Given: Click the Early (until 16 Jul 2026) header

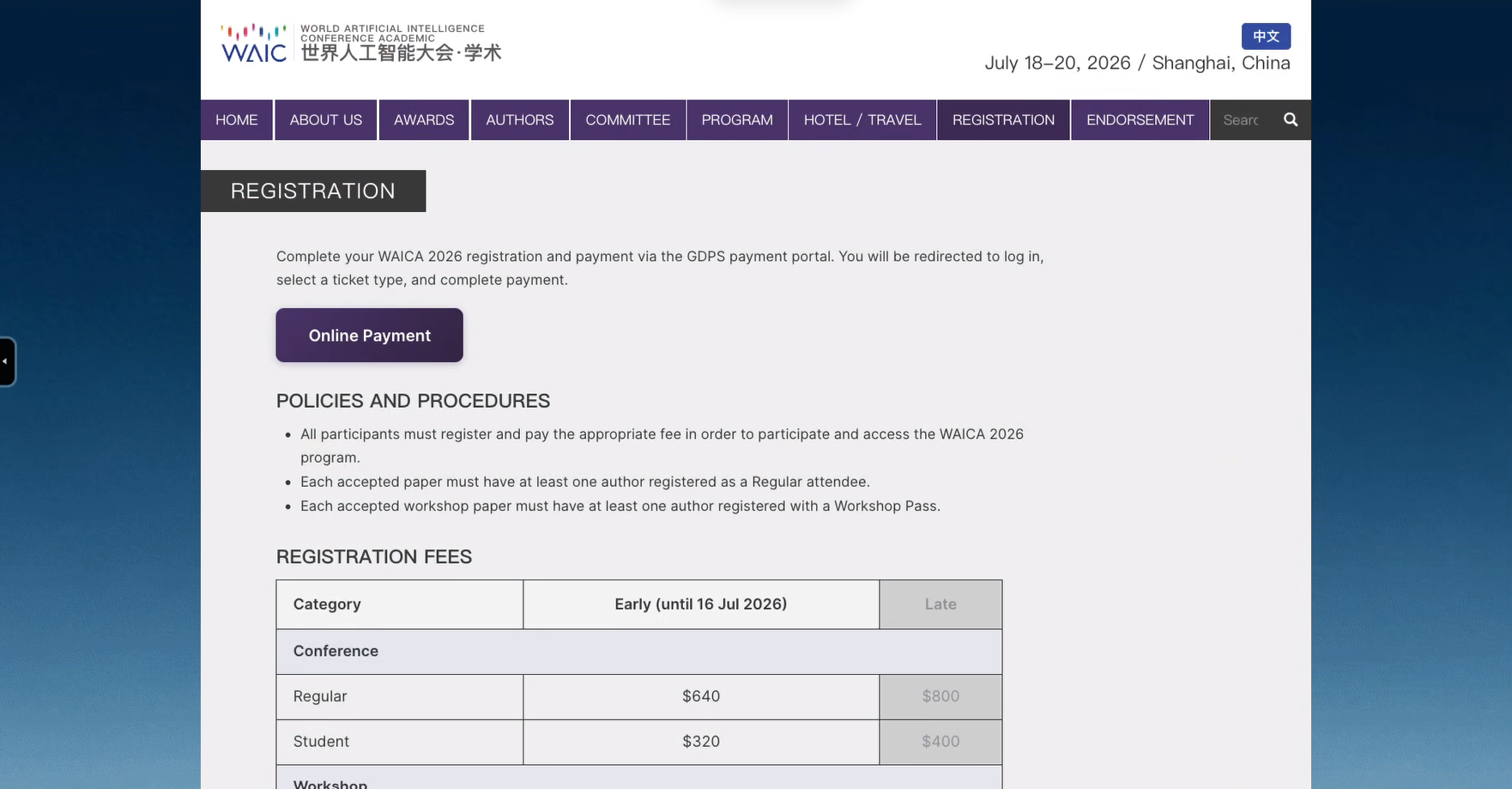Looking at the screenshot, I should [701, 604].
